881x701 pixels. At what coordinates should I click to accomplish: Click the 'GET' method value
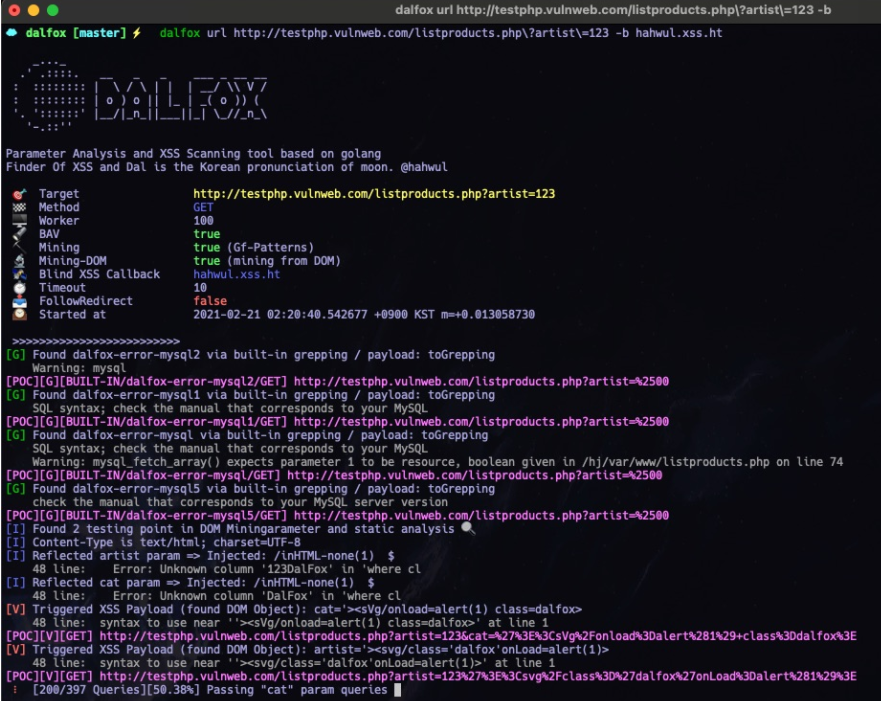coord(203,207)
